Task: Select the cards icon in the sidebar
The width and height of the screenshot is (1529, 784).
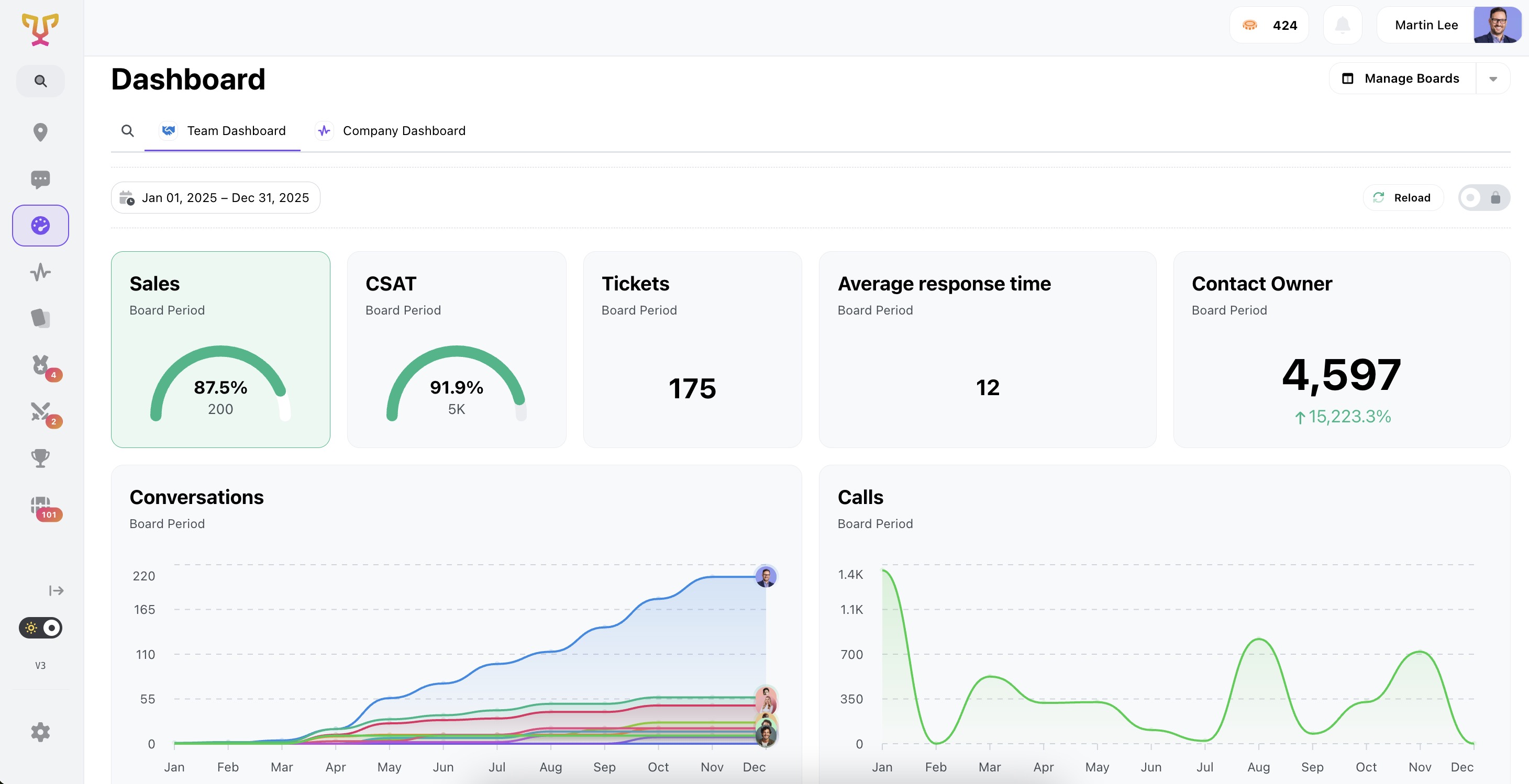Action: point(40,318)
